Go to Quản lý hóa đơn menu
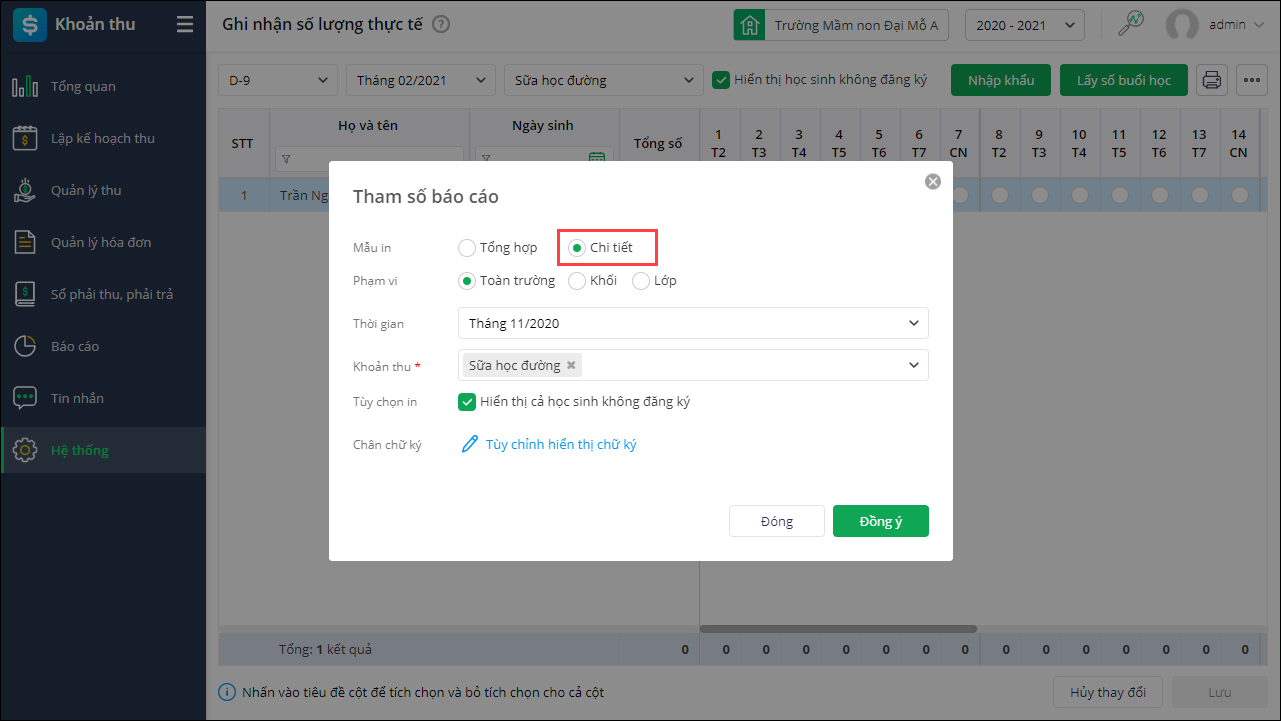 tap(100, 242)
